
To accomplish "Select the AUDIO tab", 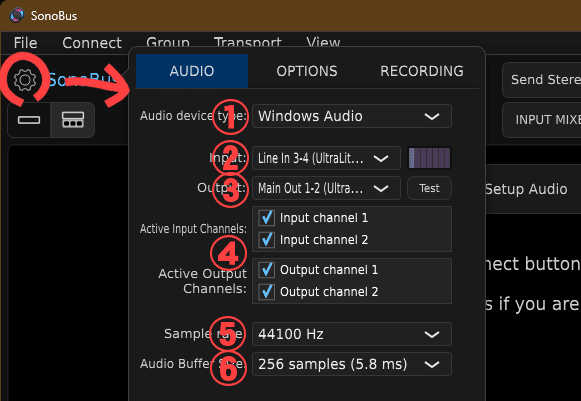I will (x=192, y=71).
